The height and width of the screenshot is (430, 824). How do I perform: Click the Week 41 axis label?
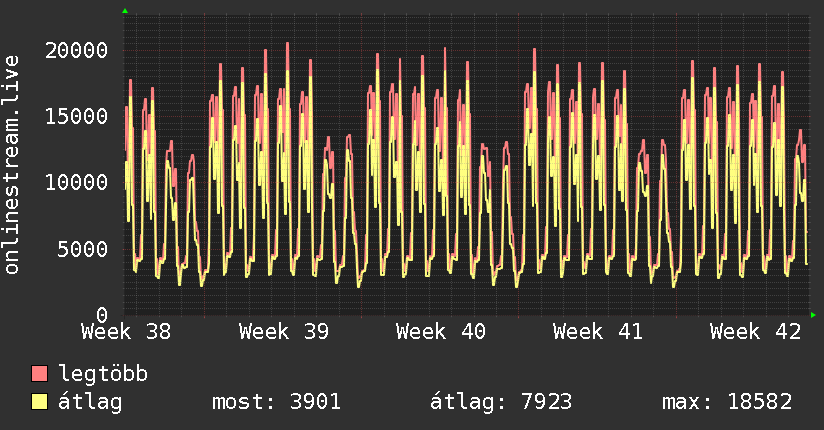tap(598, 332)
